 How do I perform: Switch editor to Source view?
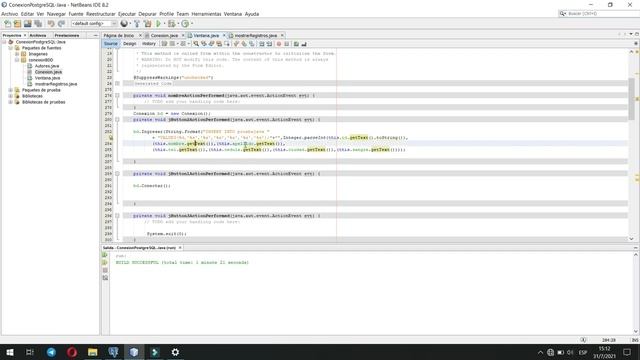(x=111, y=44)
